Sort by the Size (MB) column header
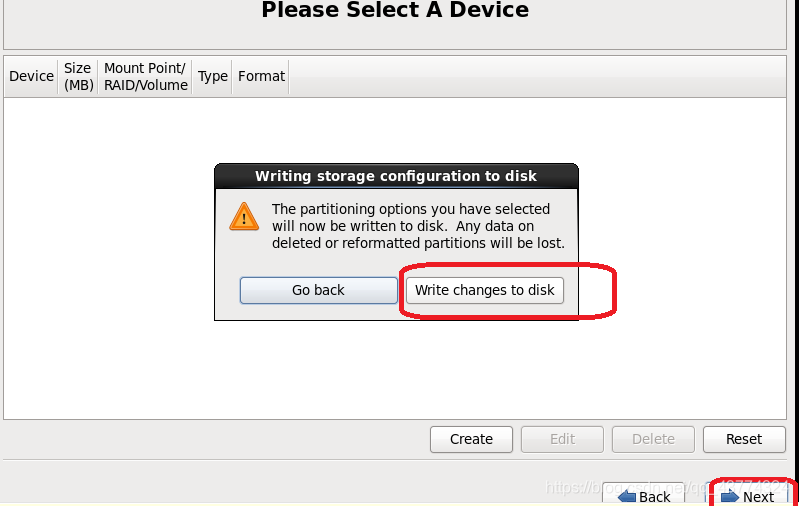 coord(78,76)
